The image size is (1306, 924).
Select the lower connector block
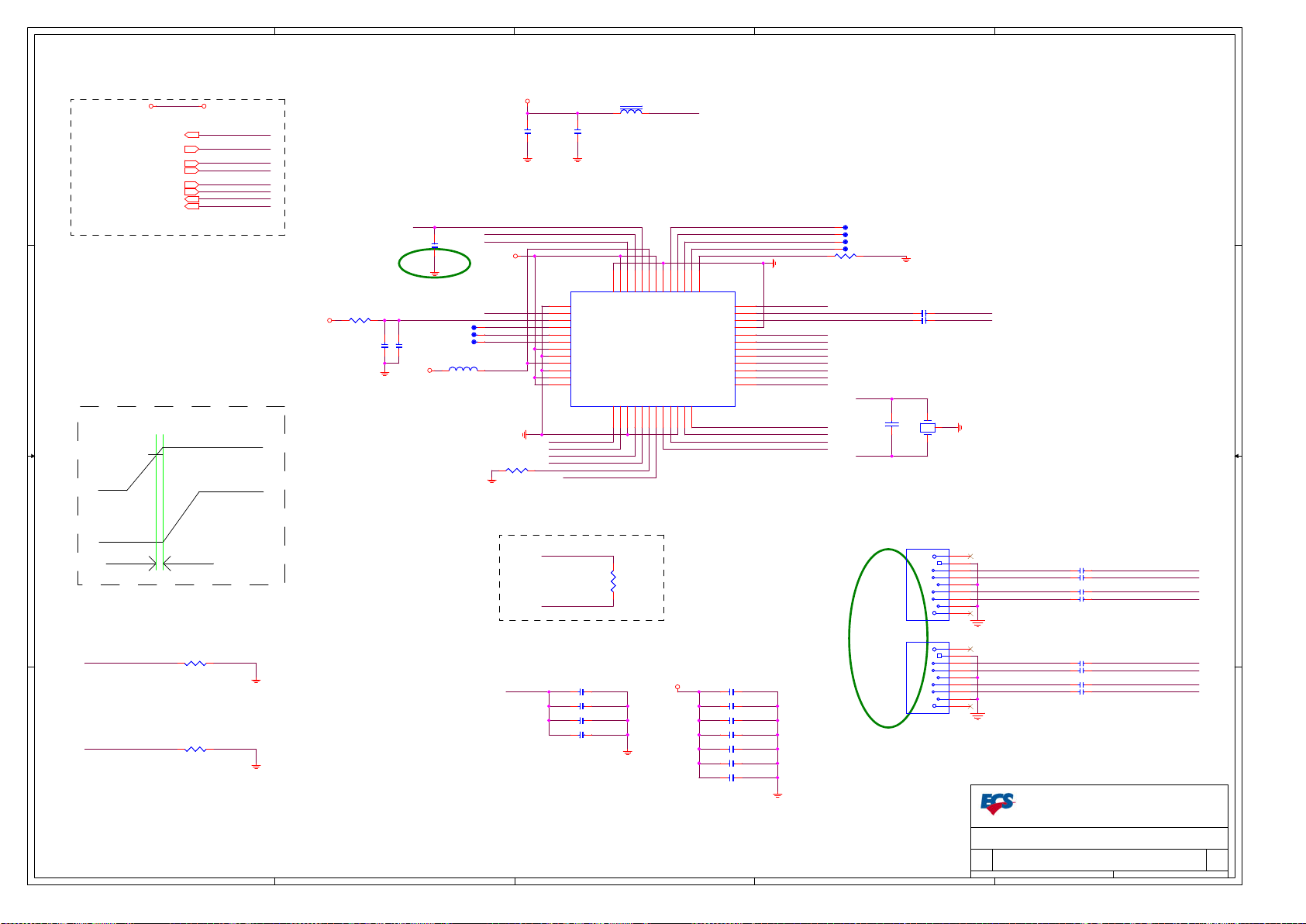(928, 677)
